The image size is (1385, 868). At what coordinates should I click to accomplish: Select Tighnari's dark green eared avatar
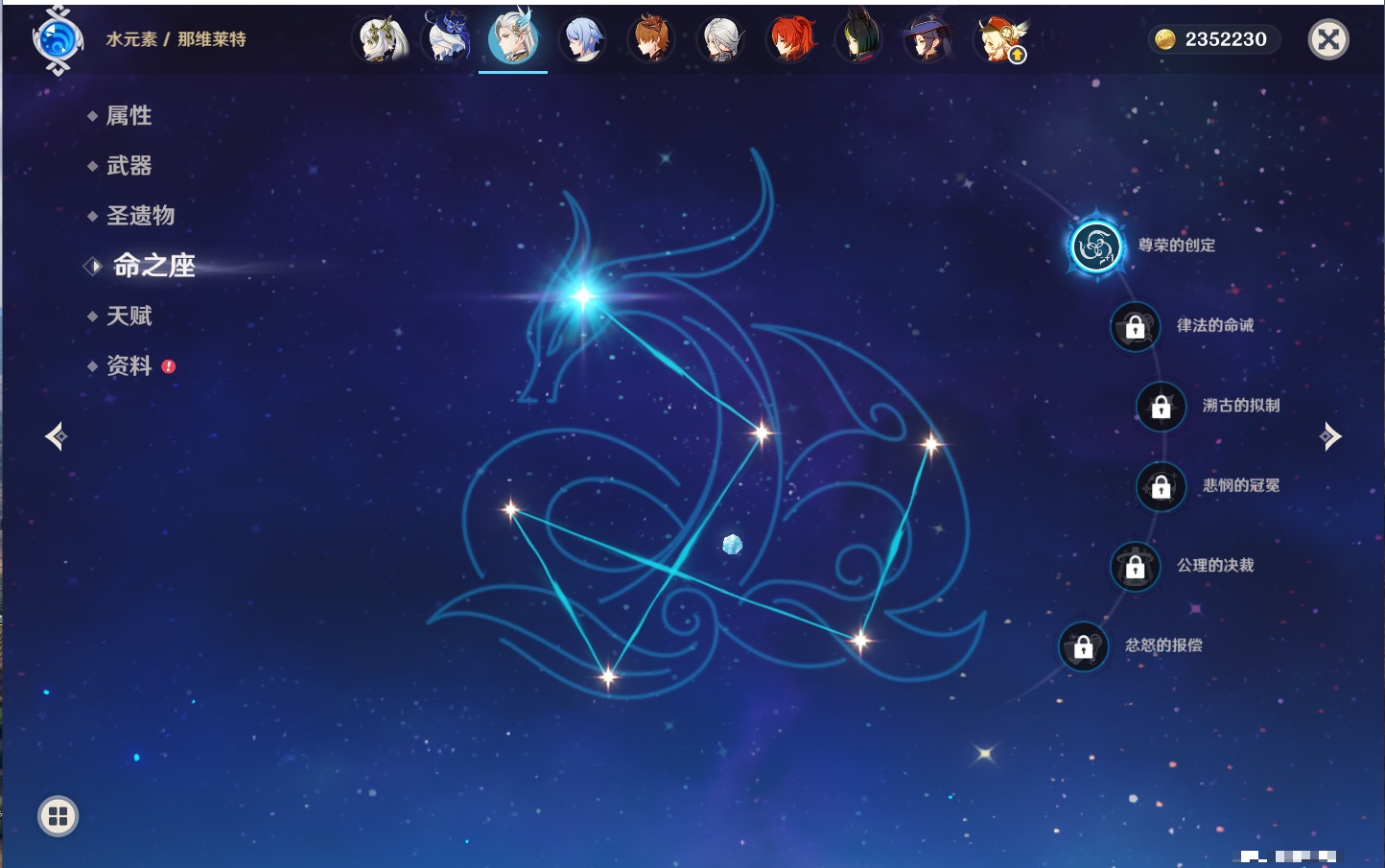pos(859,40)
